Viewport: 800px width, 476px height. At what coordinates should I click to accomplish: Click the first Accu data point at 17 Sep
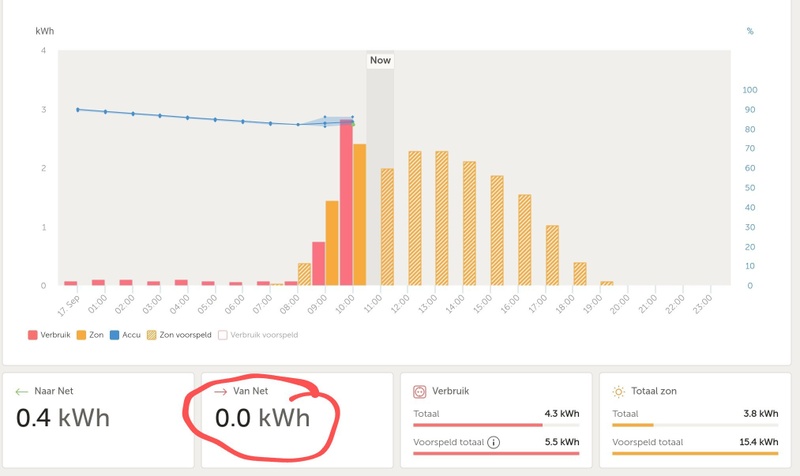78,110
